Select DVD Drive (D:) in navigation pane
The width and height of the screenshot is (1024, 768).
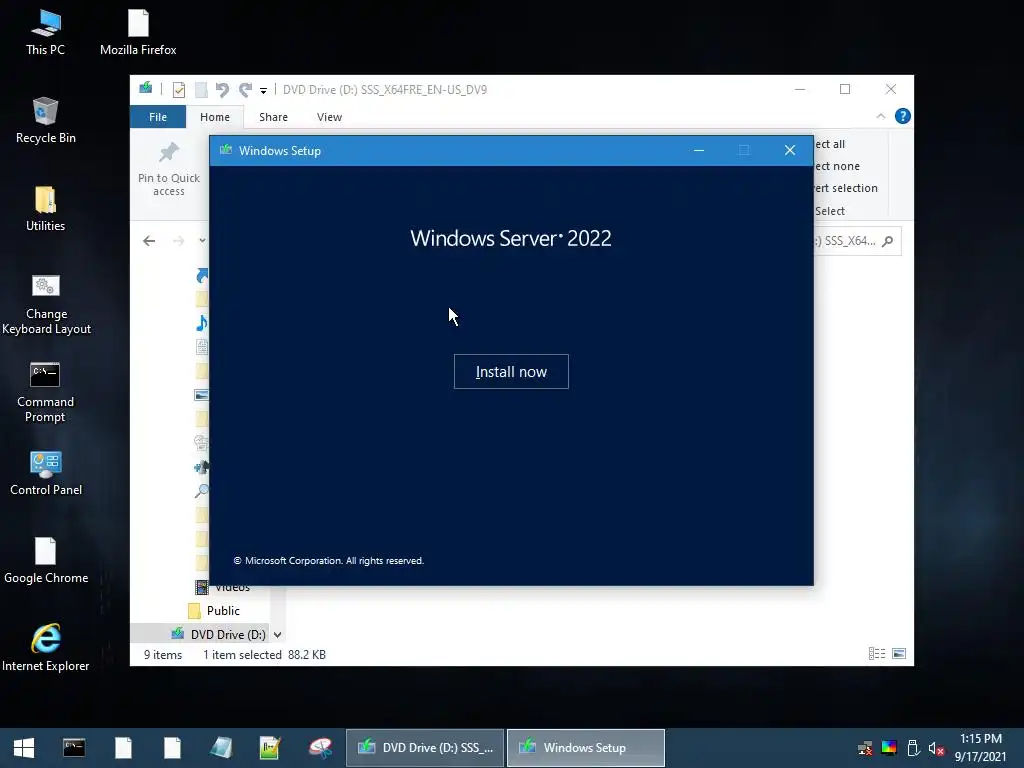click(x=219, y=634)
